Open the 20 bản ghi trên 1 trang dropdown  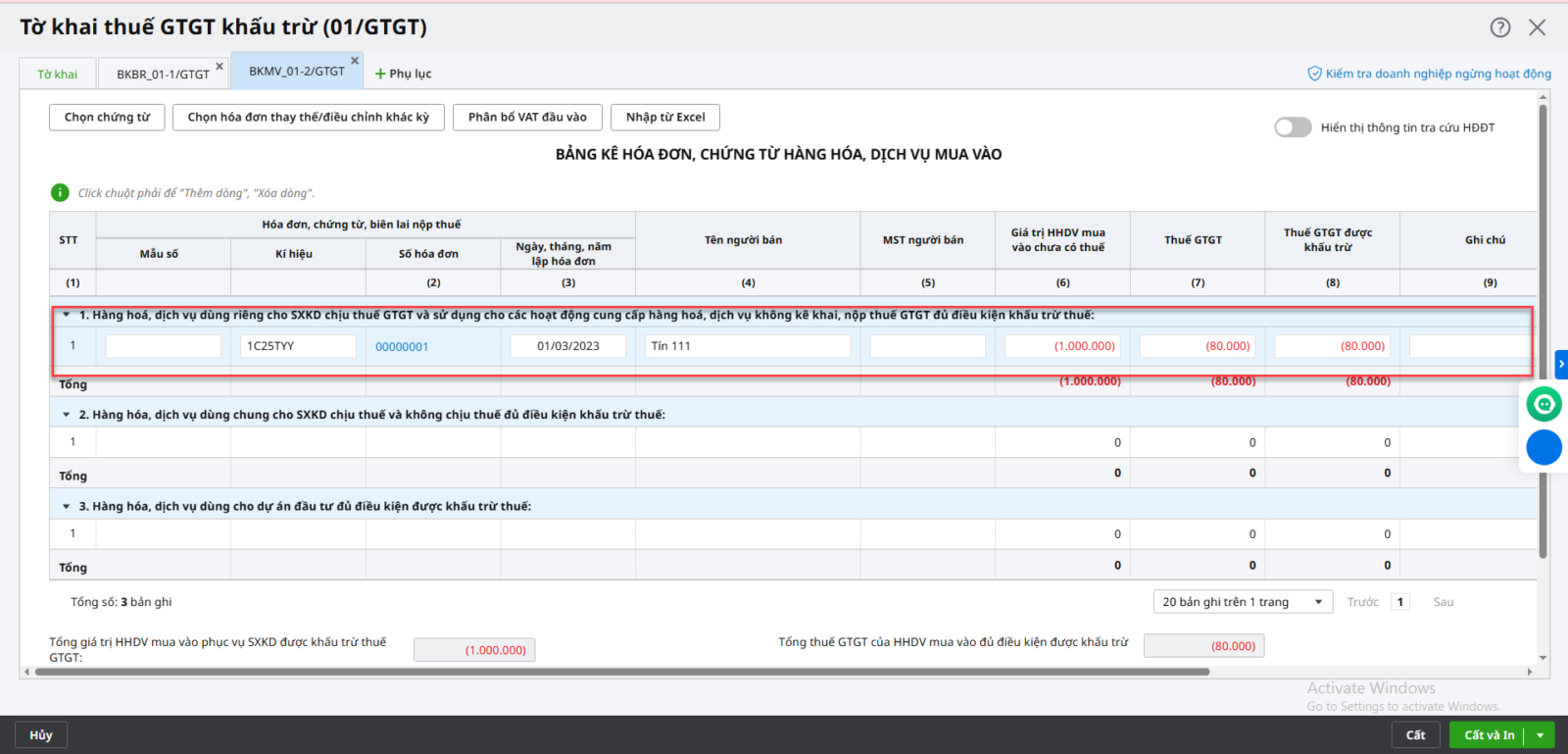pyautogui.click(x=1242, y=602)
